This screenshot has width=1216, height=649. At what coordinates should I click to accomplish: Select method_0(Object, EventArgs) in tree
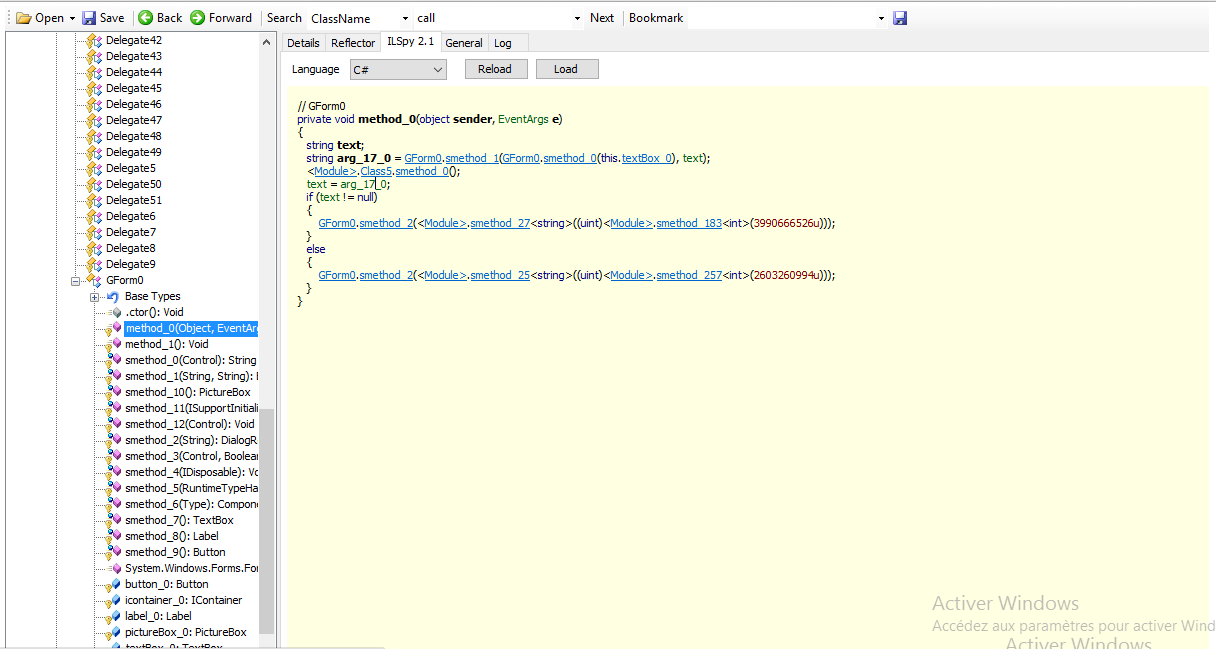point(191,328)
